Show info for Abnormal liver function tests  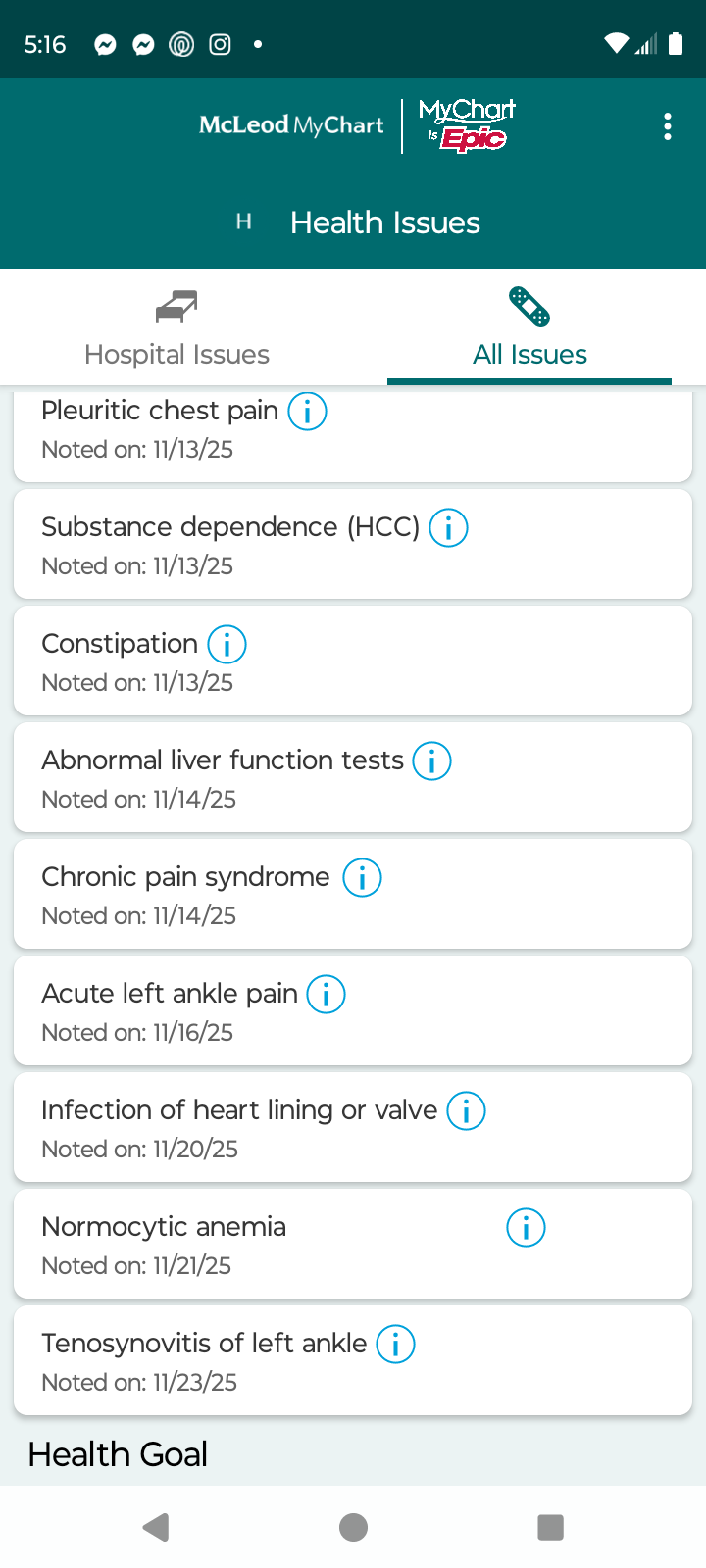[431, 761]
